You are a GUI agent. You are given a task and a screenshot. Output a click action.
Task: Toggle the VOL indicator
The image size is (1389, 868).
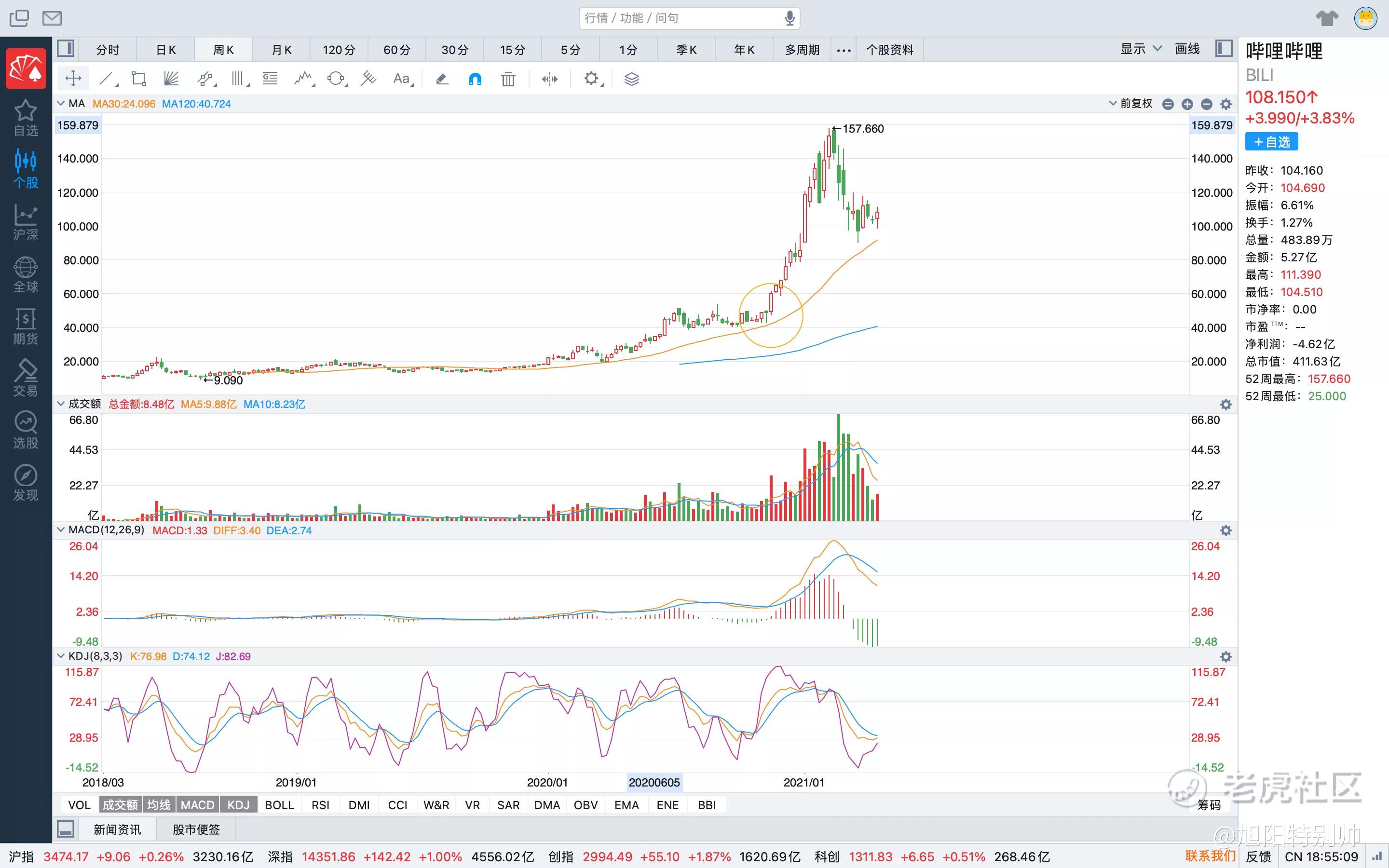pos(79,805)
